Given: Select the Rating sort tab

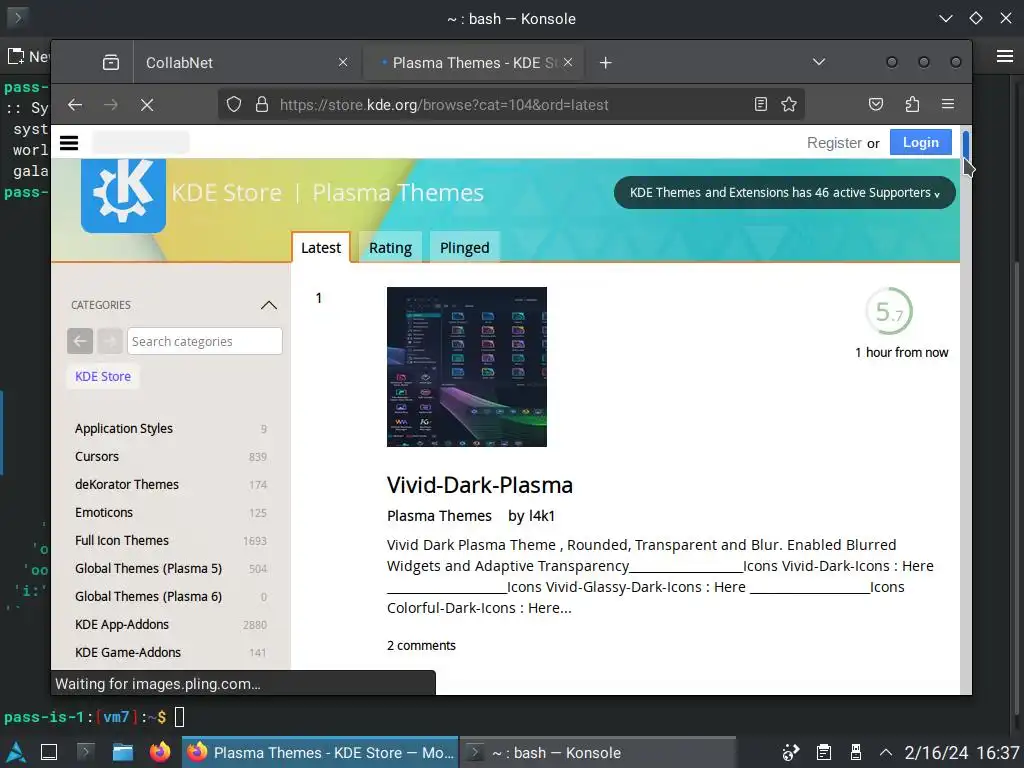Looking at the screenshot, I should pyautogui.click(x=391, y=248).
